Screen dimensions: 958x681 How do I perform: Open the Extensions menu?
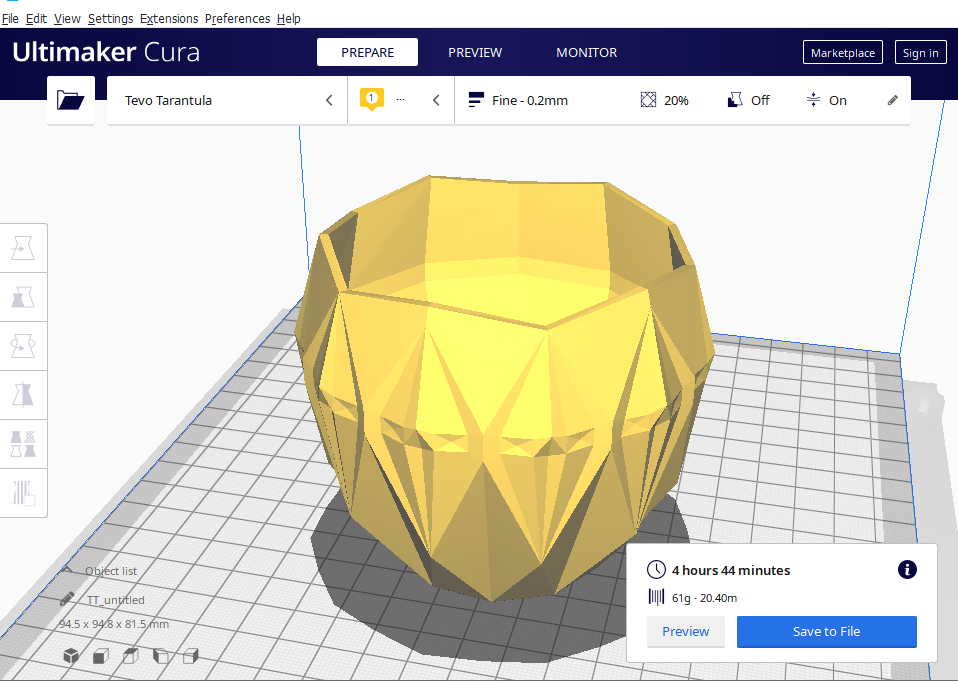pos(169,18)
